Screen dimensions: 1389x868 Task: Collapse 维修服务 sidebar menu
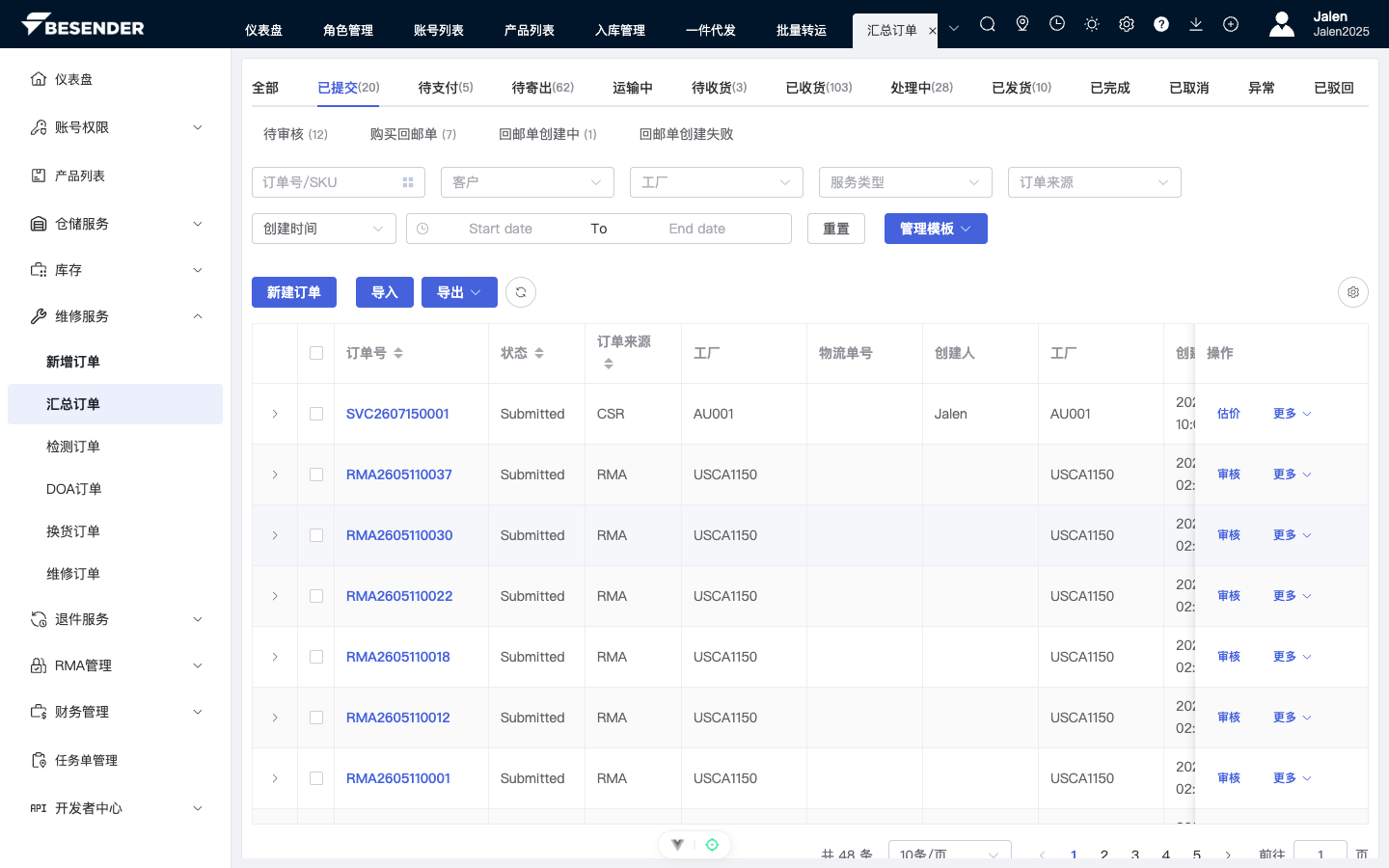(116, 316)
